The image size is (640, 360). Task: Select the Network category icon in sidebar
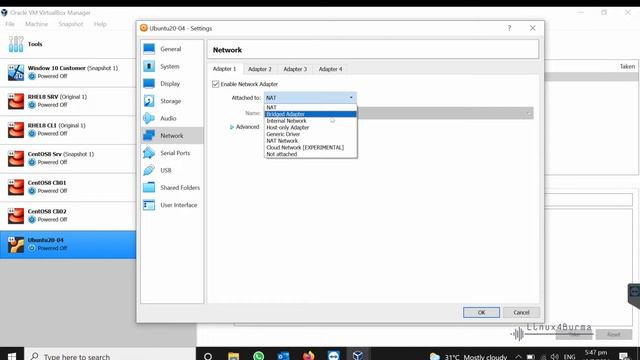tap(149, 136)
